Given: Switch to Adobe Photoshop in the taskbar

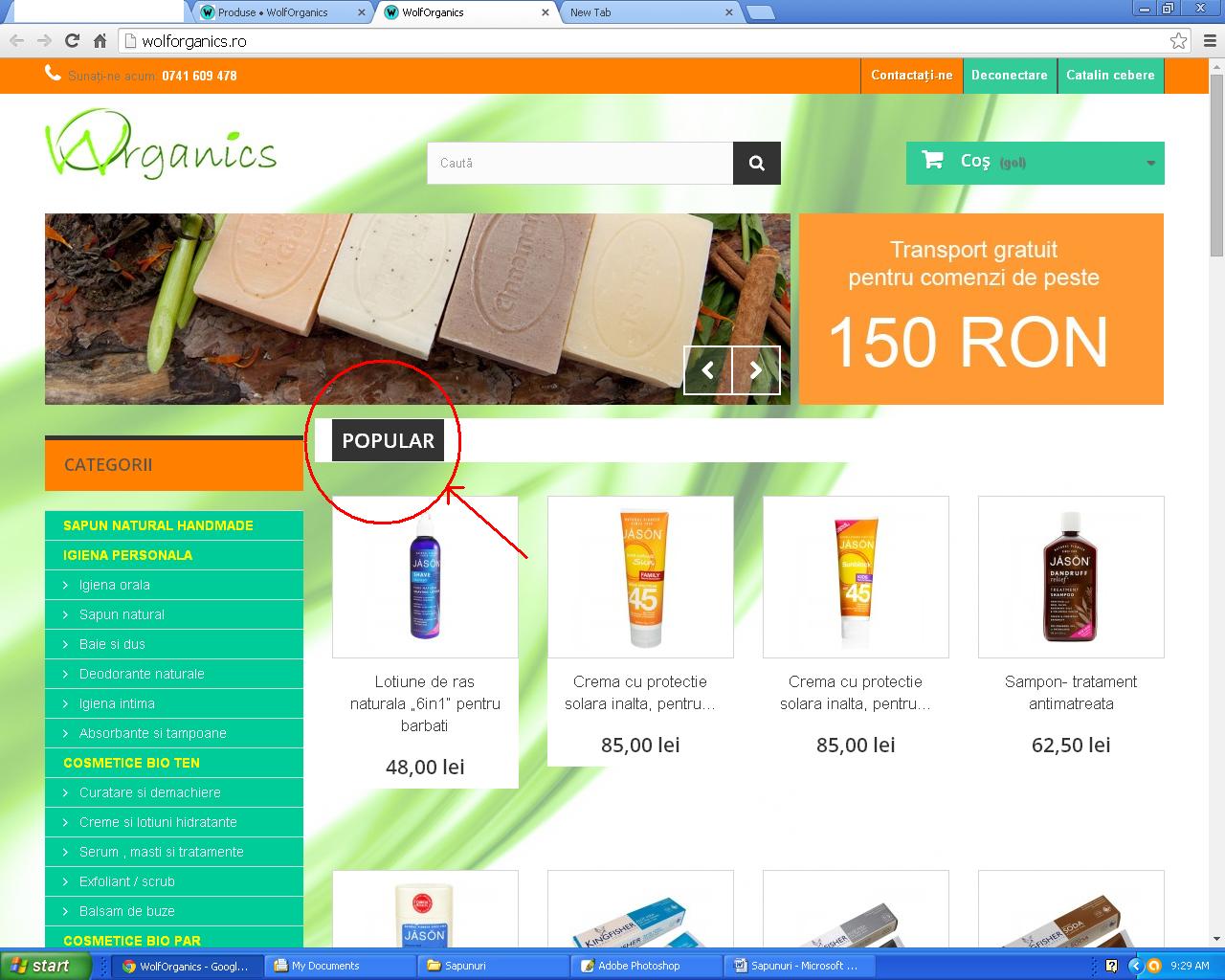Looking at the screenshot, I should pyautogui.click(x=645, y=966).
